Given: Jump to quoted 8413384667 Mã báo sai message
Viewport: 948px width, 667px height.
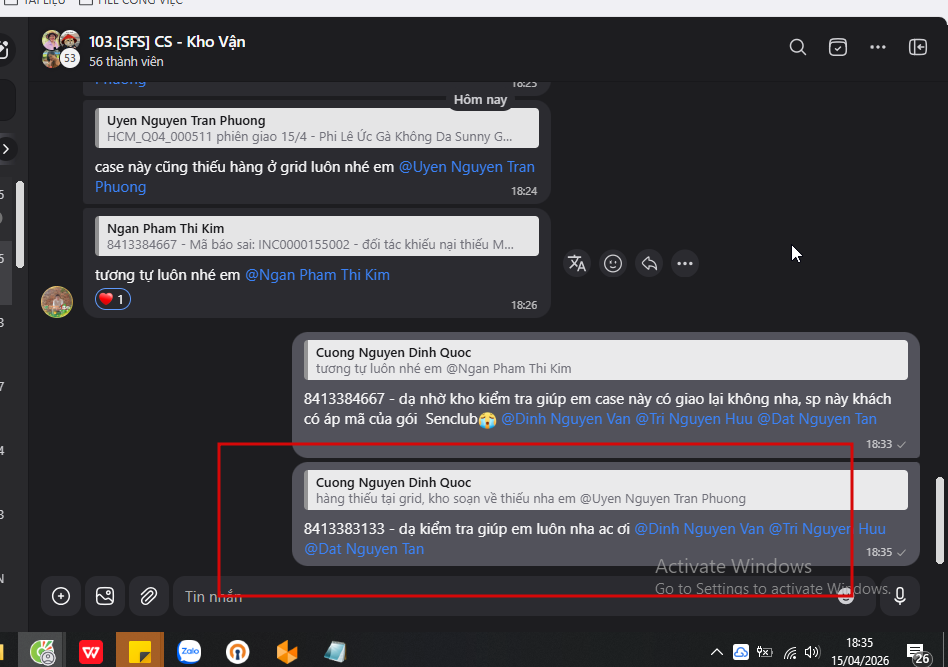Looking at the screenshot, I should point(317,236).
